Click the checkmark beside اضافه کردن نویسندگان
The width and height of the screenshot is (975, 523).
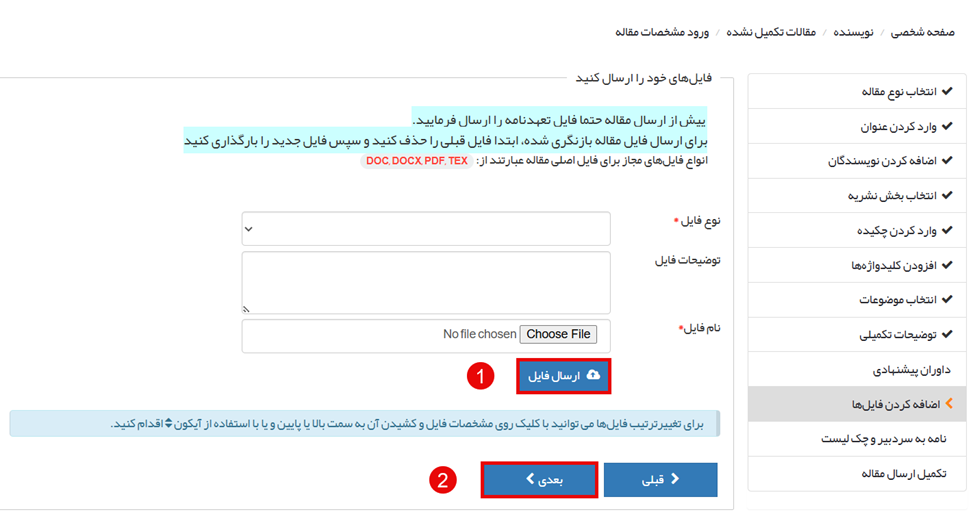tap(947, 161)
